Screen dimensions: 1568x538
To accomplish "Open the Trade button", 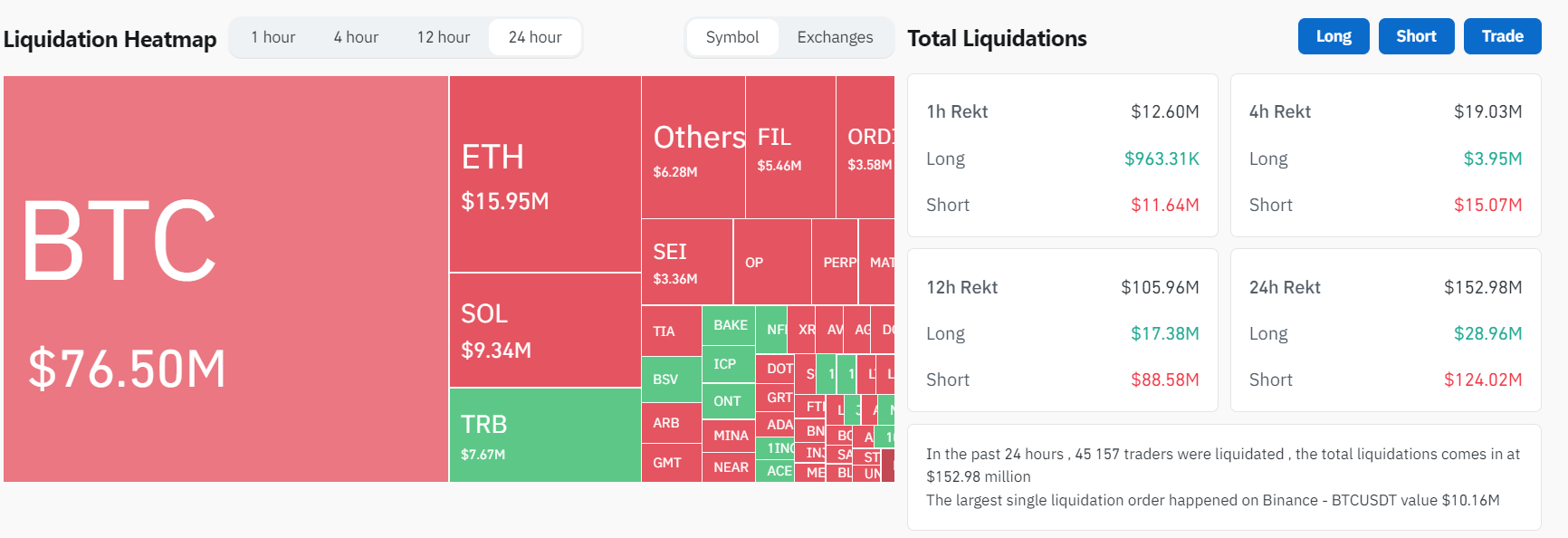I will click(1502, 36).
